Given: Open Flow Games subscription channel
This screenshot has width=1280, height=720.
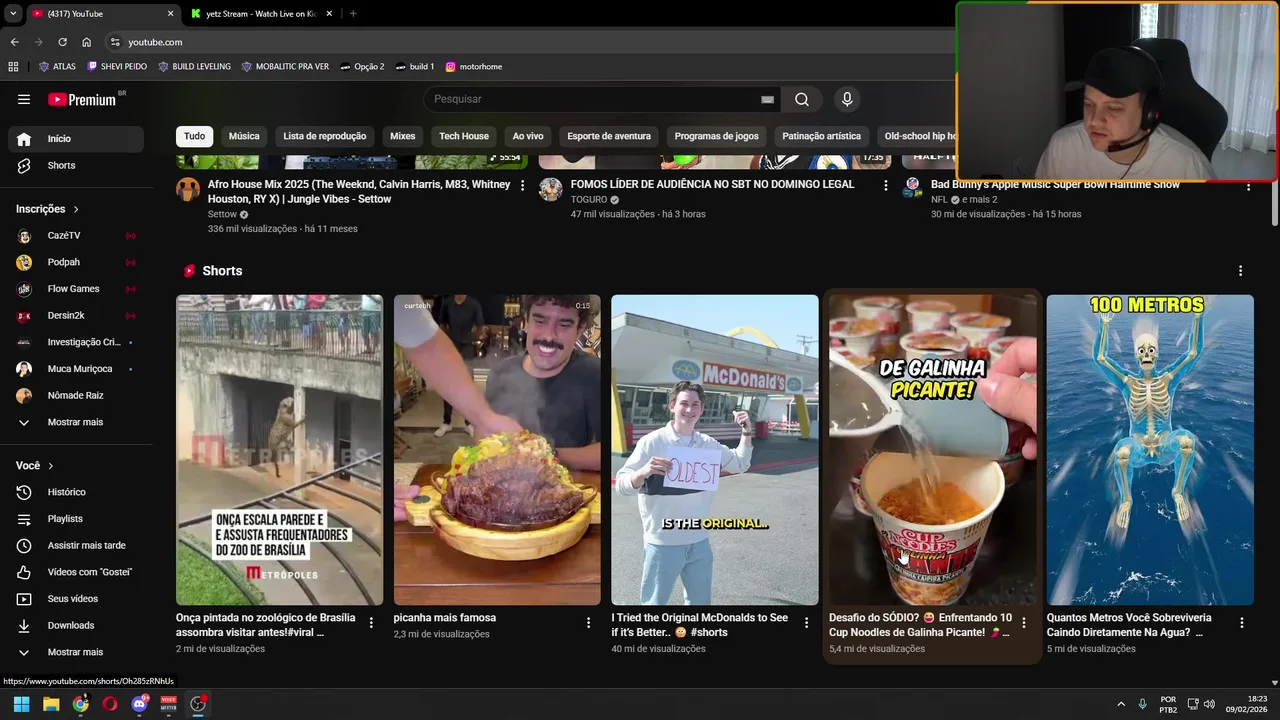Looking at the screenshot, I should (76, 289).
